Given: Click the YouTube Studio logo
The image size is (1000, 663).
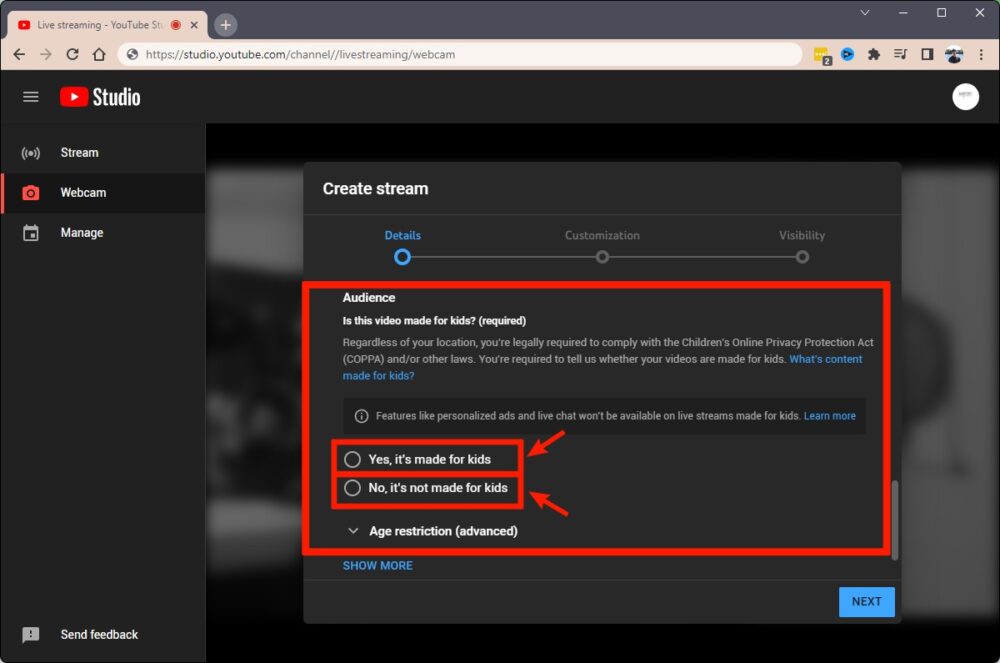Looking at the screenshot, I should tap(100, 97).
